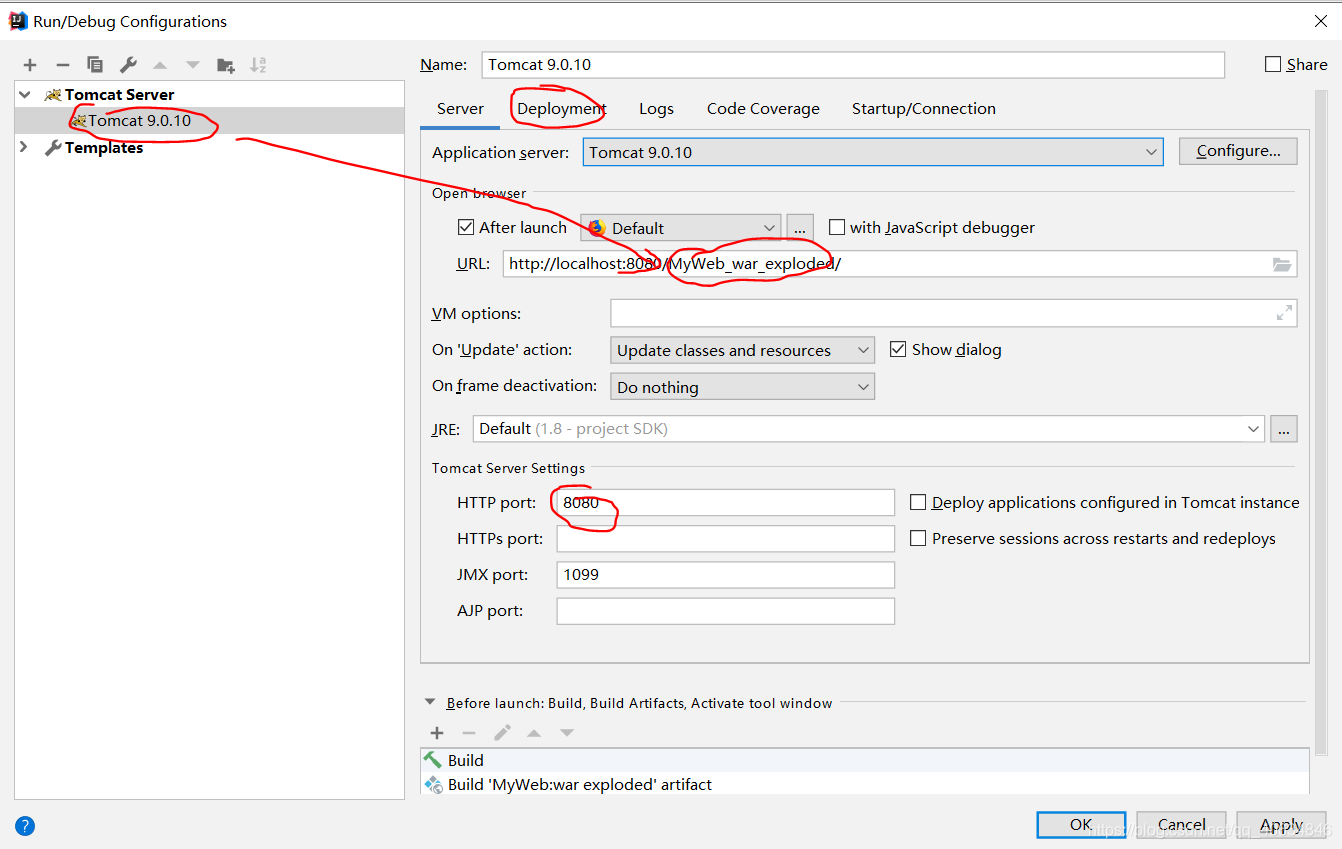Screen dimensions: 1342x849
Task: Click the OK button
Action: (1081, 824)
